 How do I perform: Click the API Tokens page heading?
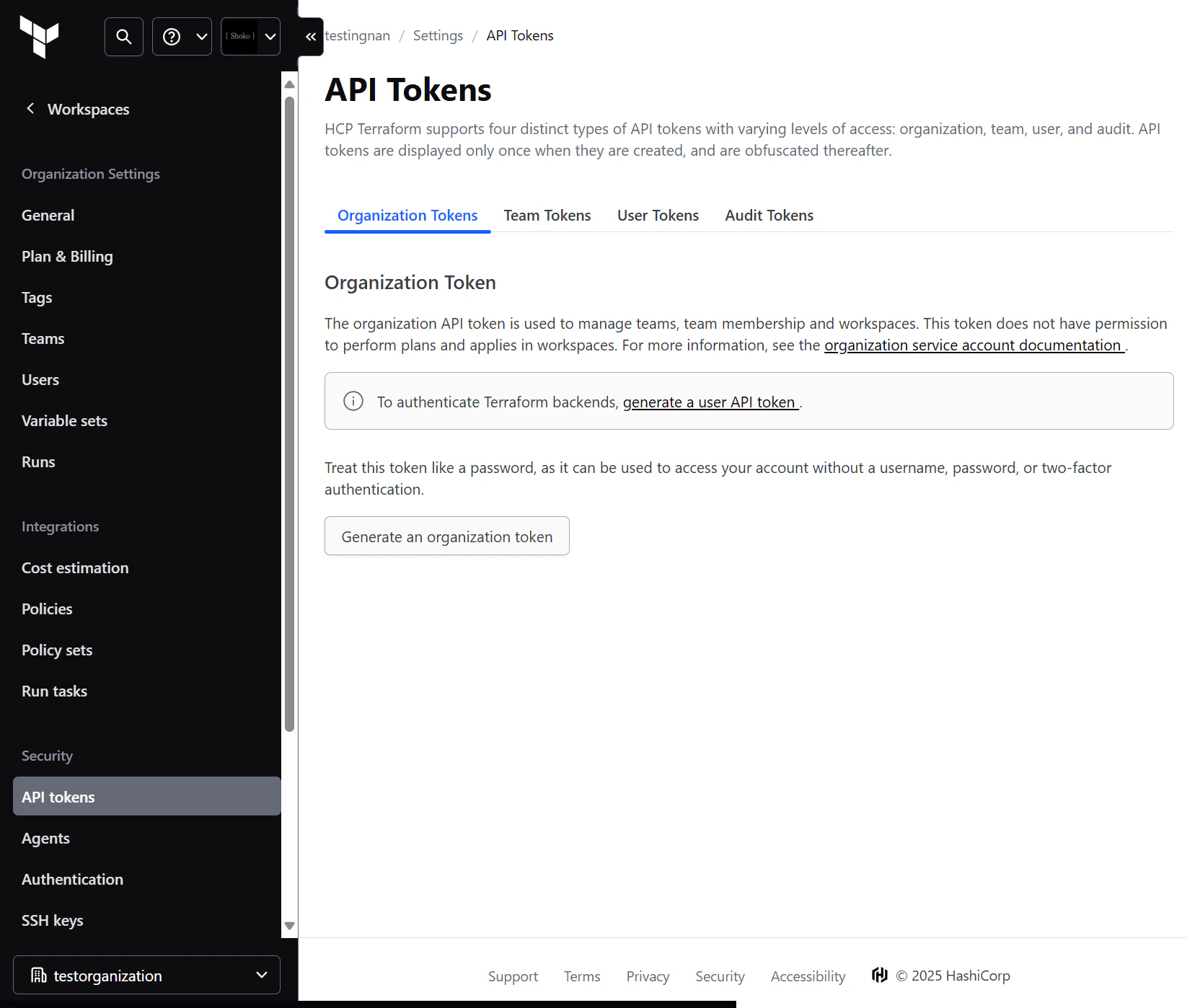tap(408, 90)
